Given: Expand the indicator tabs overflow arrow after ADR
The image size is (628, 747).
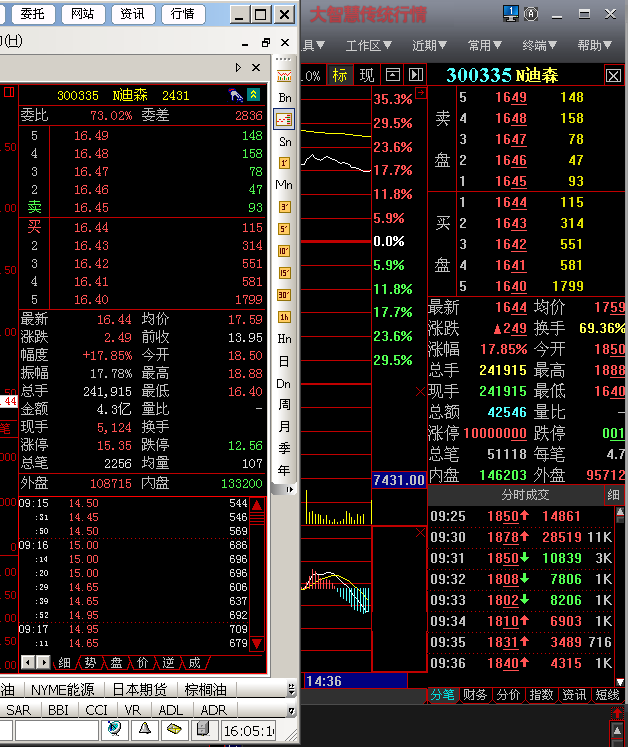Looking at the screenshot, I should click(x=291, y=711).
